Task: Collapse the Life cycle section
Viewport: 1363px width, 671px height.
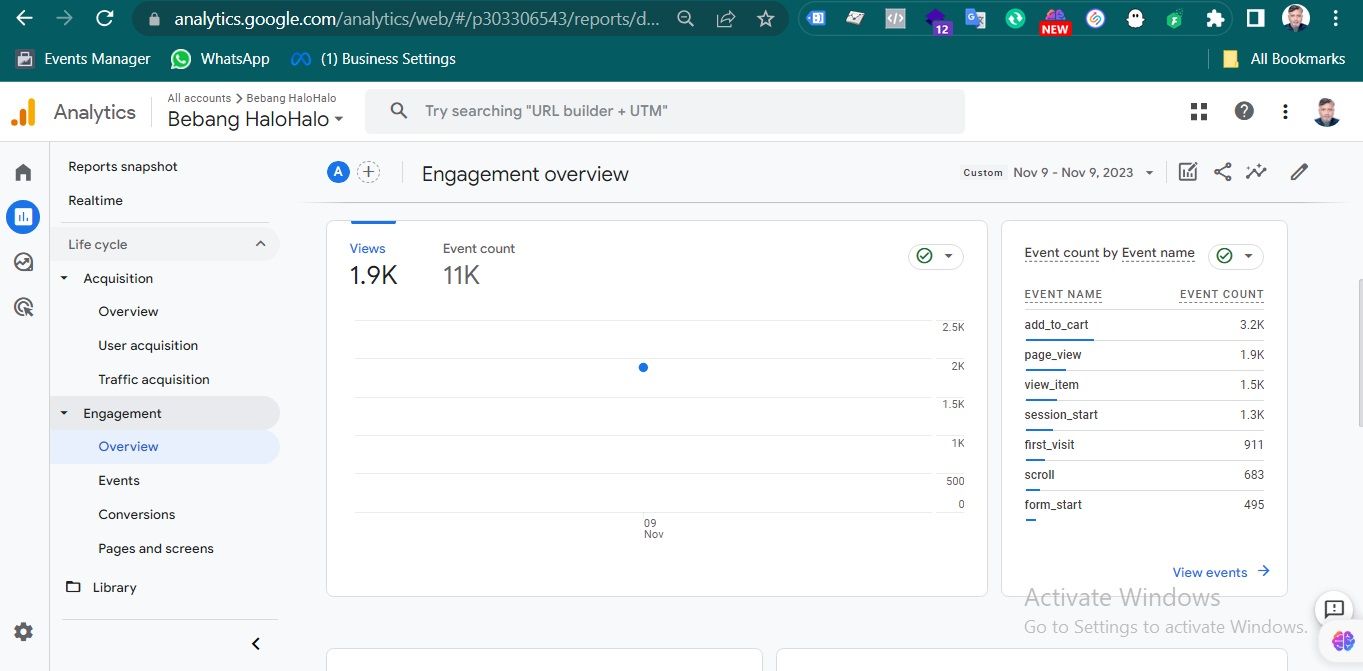Action: (260, 244)
